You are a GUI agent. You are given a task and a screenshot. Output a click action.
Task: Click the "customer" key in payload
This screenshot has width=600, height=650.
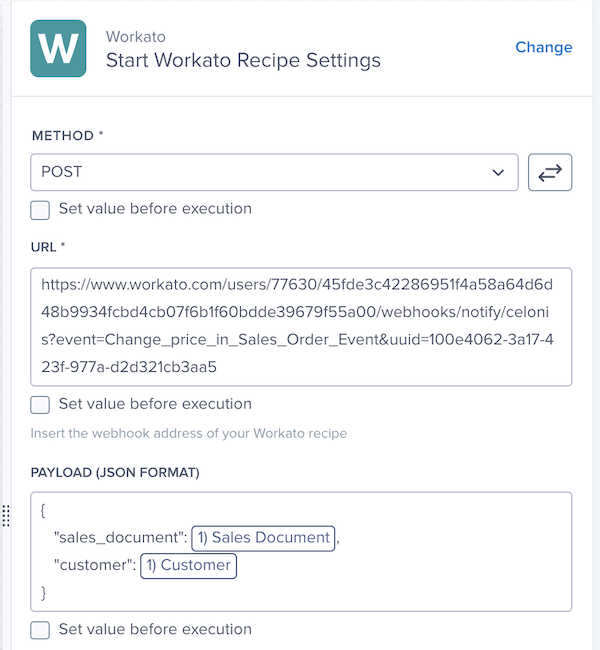[x=94, y=566]
